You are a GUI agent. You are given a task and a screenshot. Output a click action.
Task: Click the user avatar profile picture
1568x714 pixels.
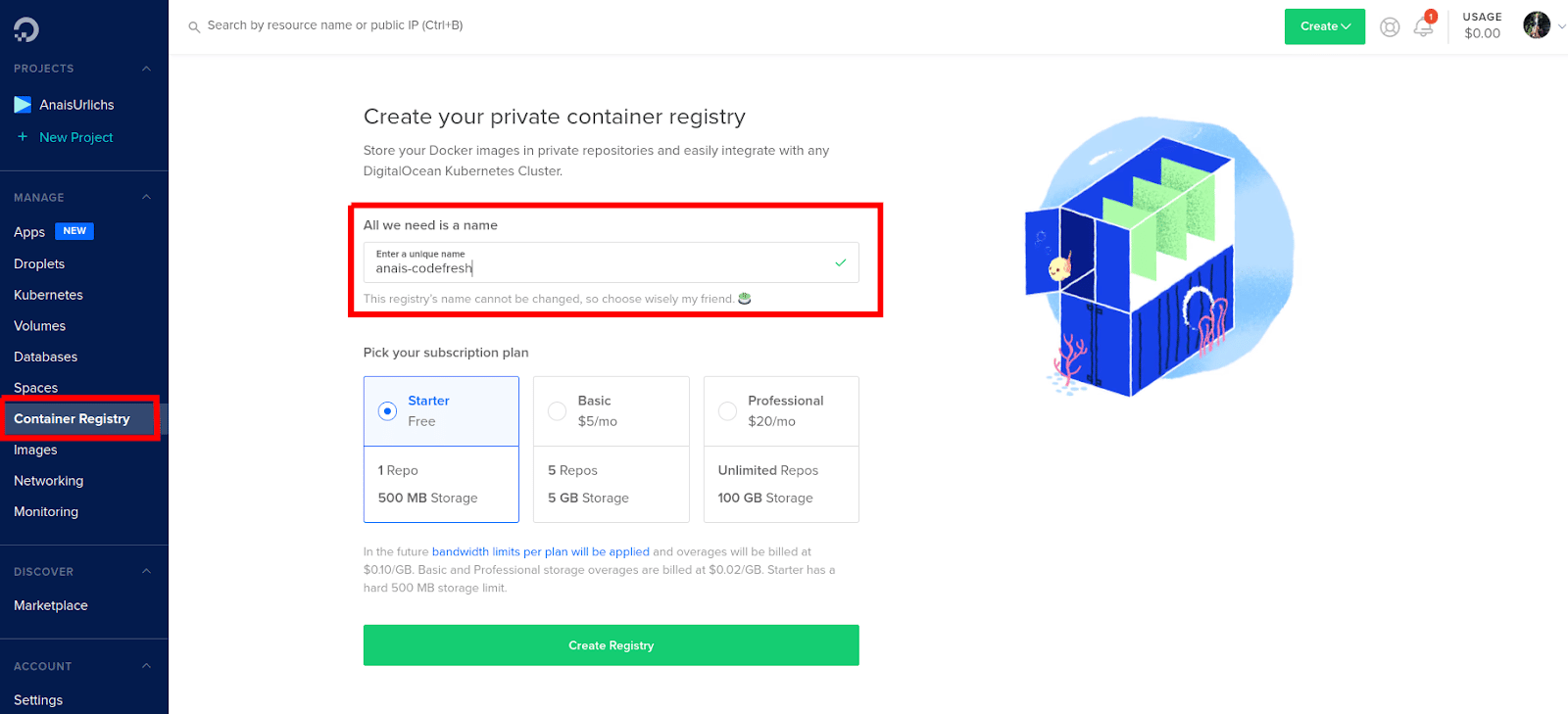click(1536, 25)
